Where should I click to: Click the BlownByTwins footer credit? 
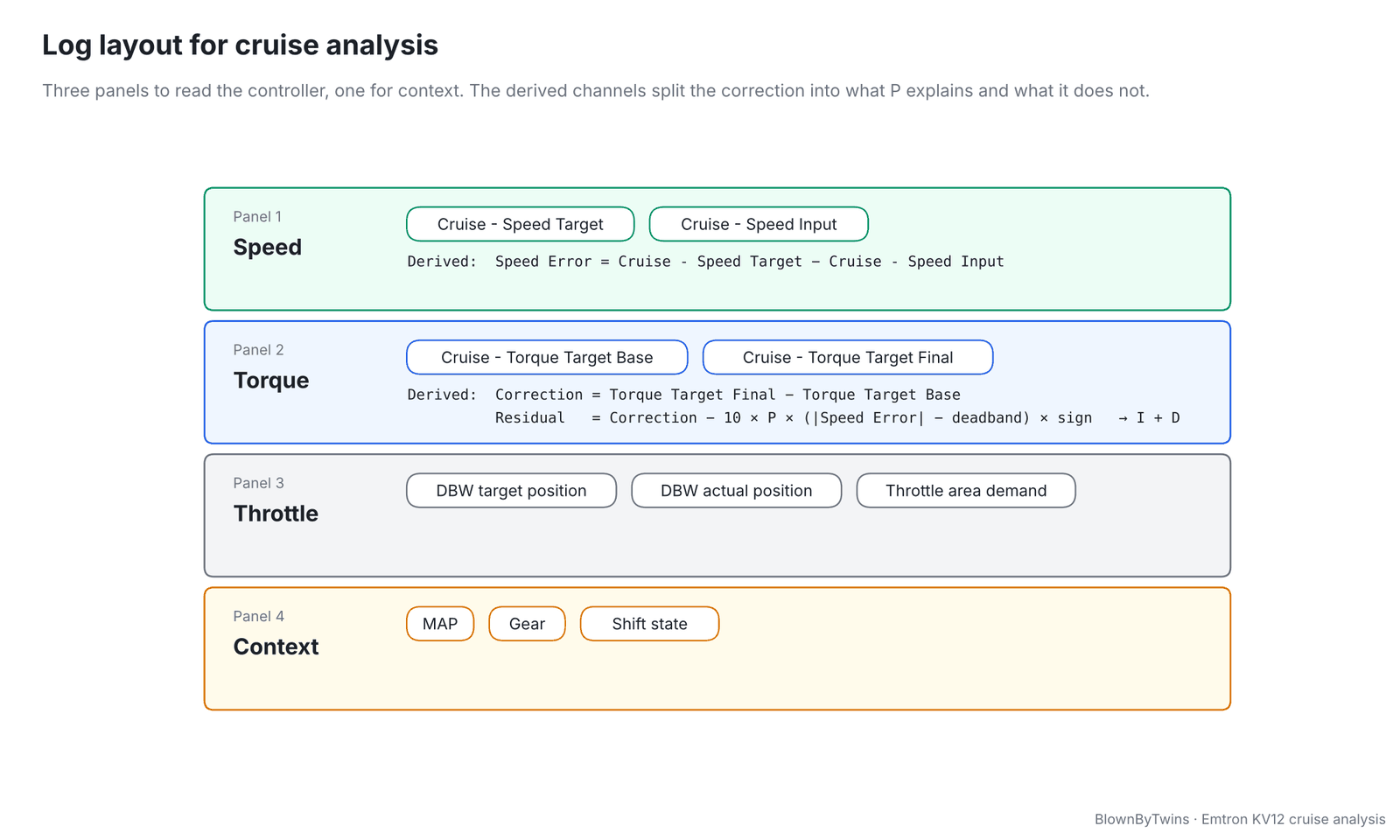pos(1240,820)
